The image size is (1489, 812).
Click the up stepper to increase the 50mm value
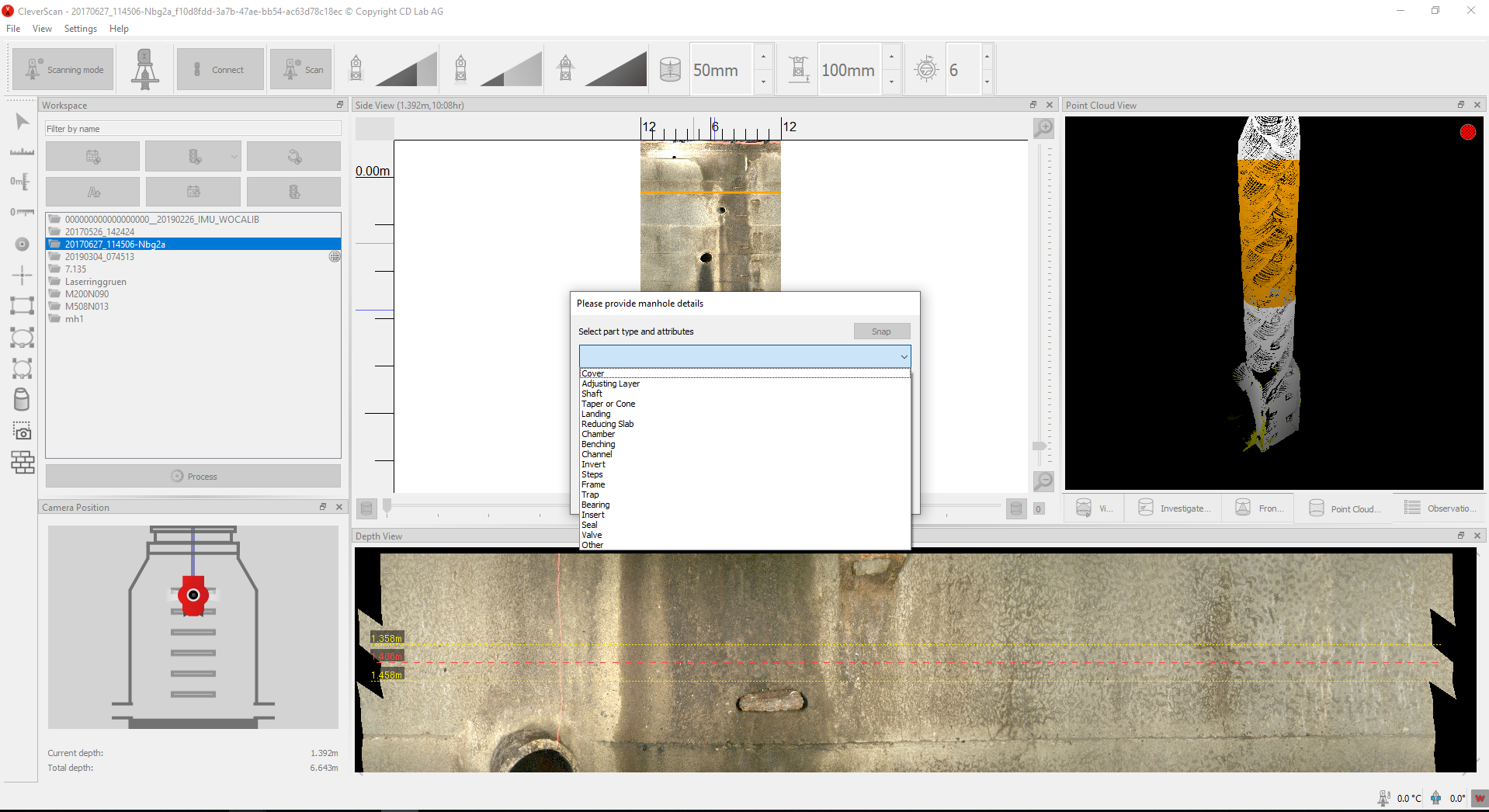click(x=764, y=57)
